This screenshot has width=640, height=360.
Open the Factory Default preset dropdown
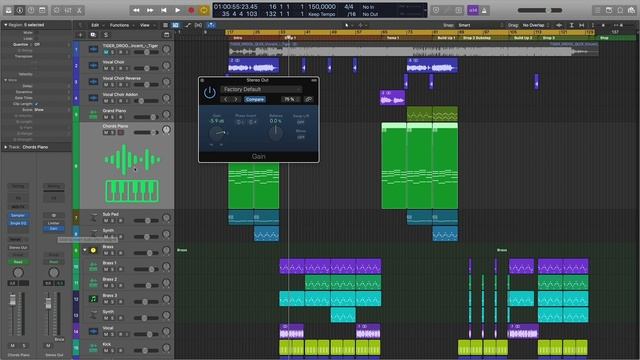[x=261, y=89]
